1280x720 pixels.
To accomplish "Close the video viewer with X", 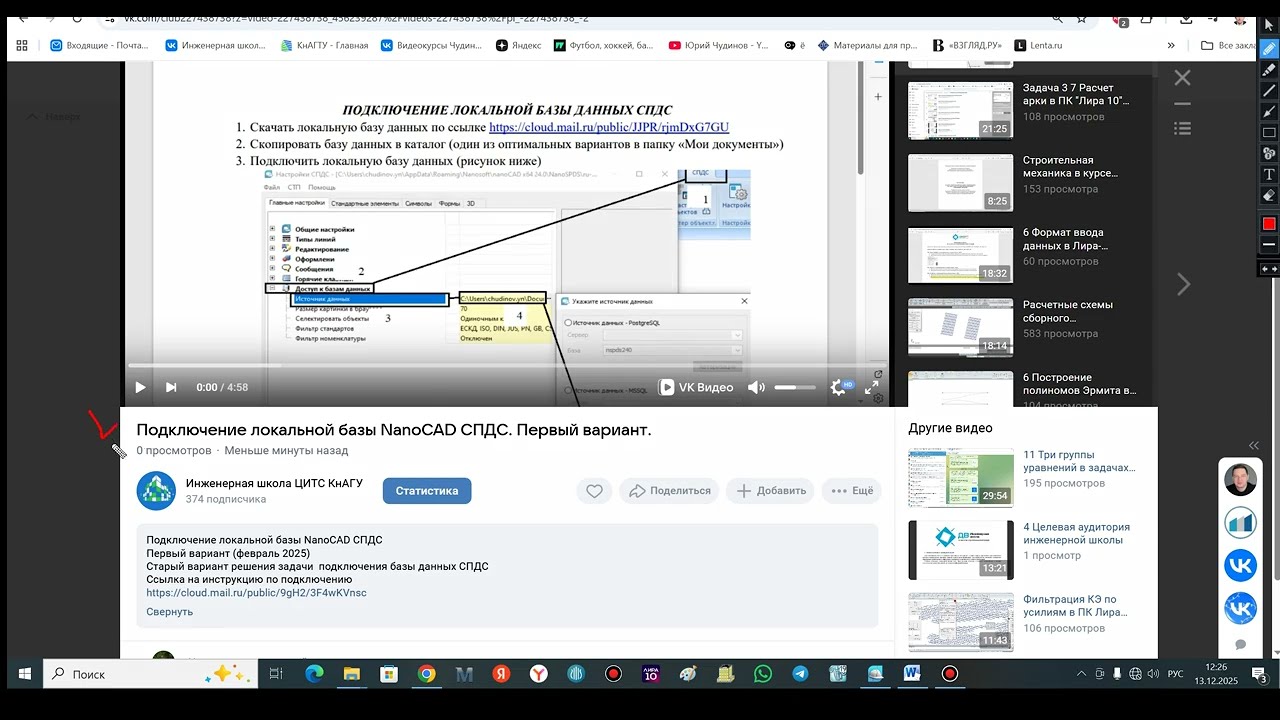I will tap(1182, 78).
